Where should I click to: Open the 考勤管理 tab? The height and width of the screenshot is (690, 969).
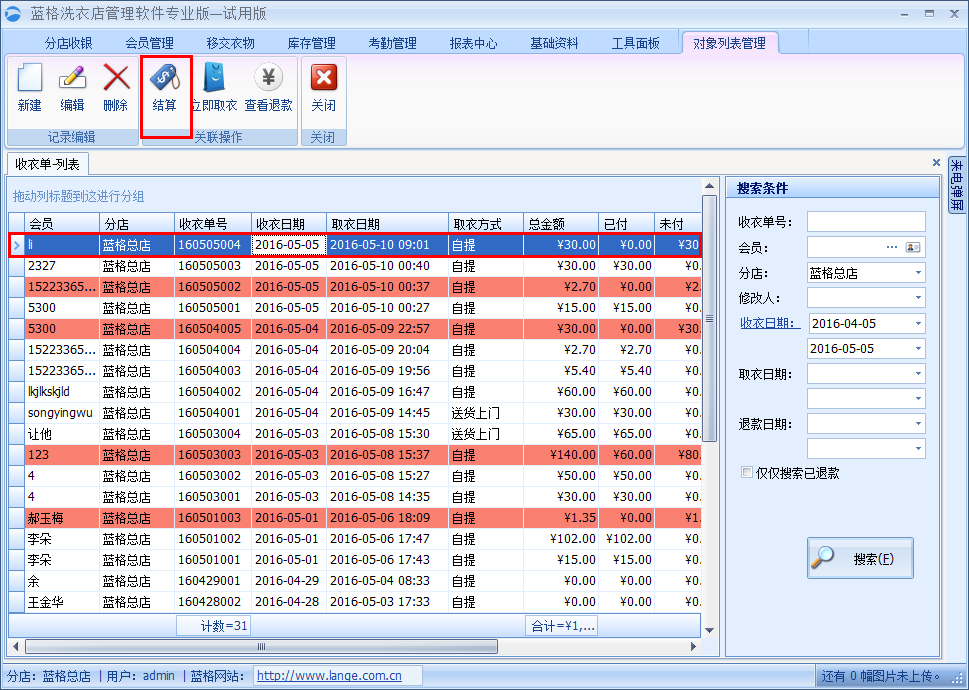pyautogui.click(x=392, y=43)
